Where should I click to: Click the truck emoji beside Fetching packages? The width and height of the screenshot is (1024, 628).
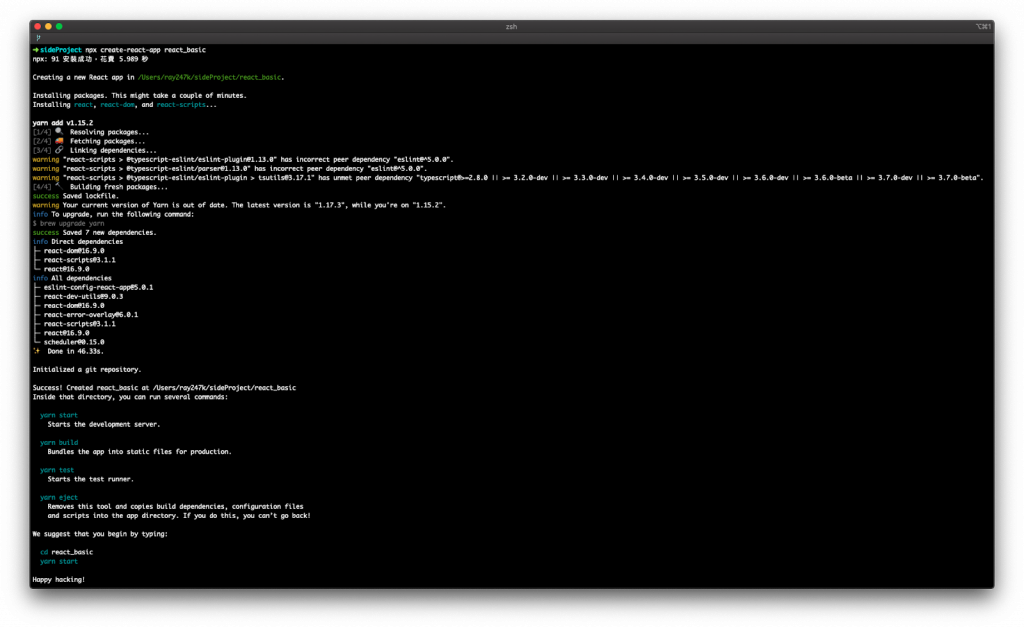pyautogui.click(x=59, y=141)
